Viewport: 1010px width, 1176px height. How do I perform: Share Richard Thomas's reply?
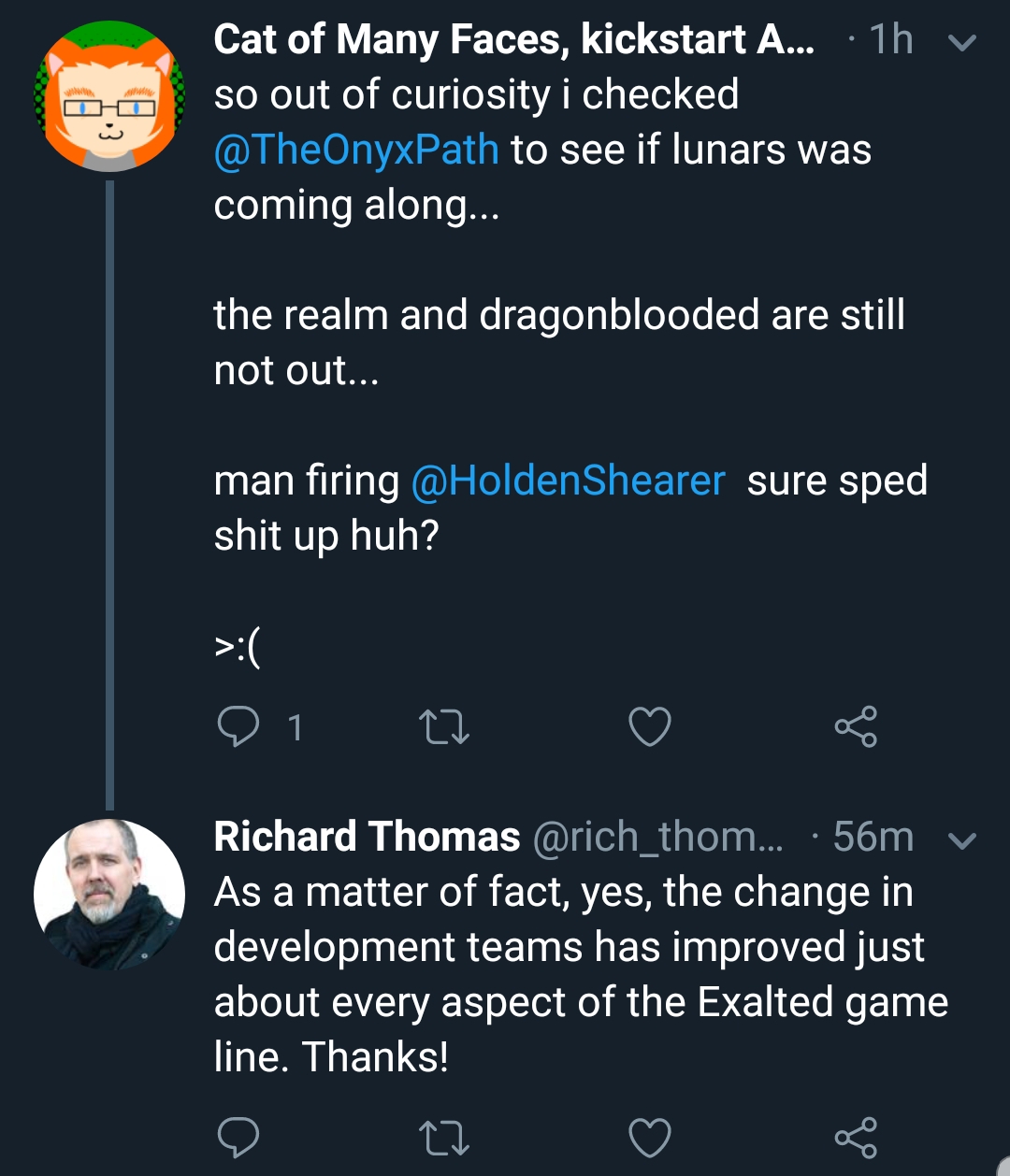click(856, 1138)
